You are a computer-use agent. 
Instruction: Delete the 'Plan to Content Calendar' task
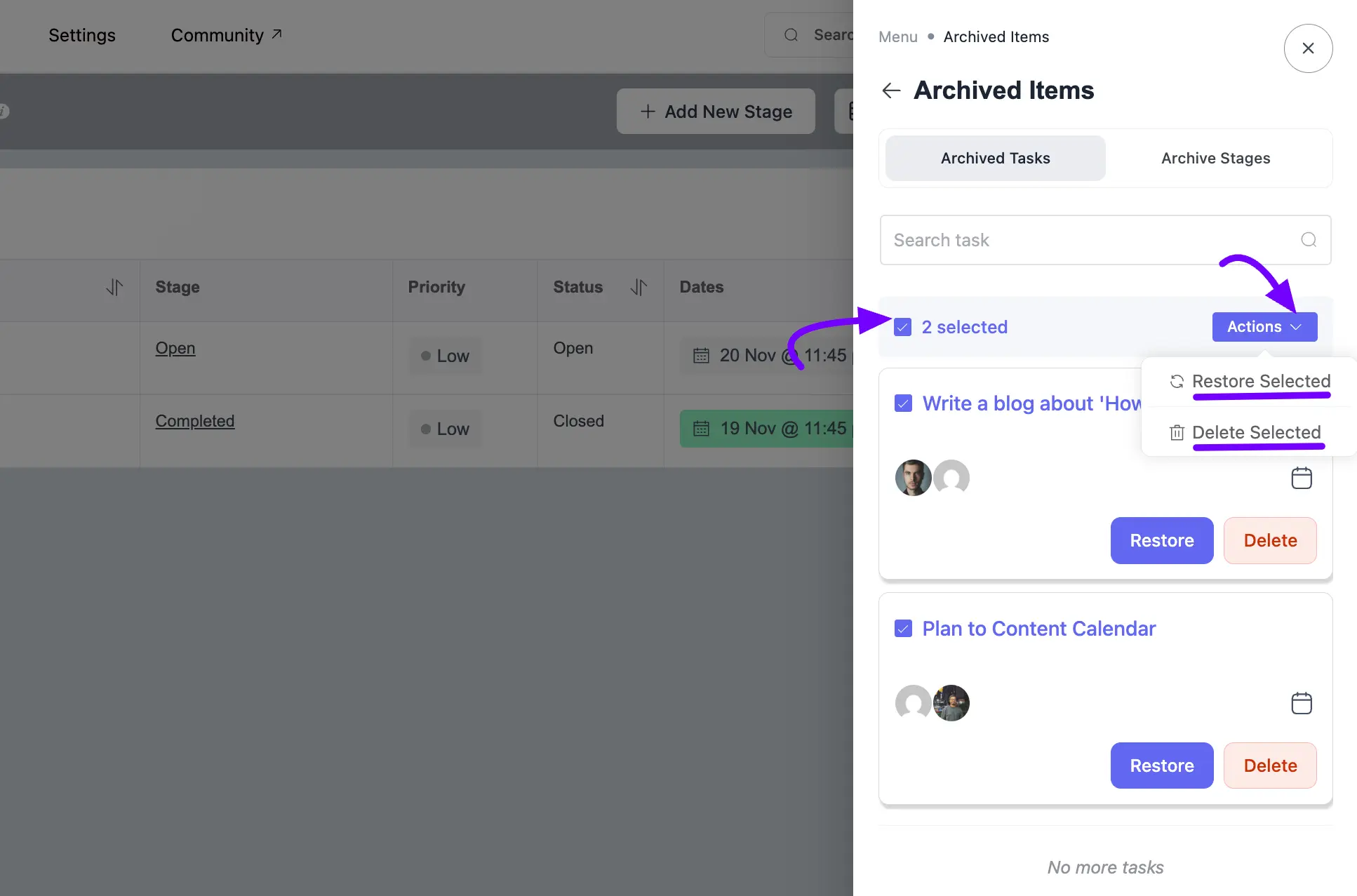1270,765
